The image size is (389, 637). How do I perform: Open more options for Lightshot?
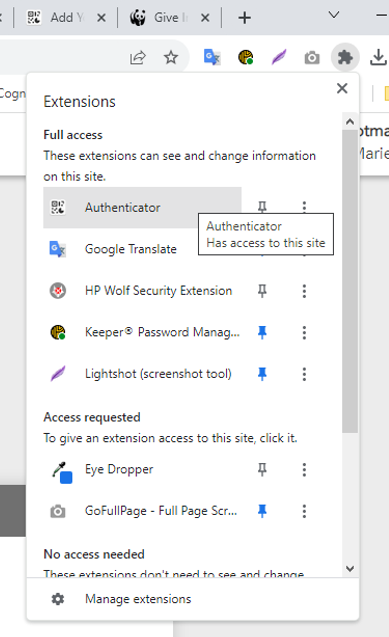pos(304,374)
